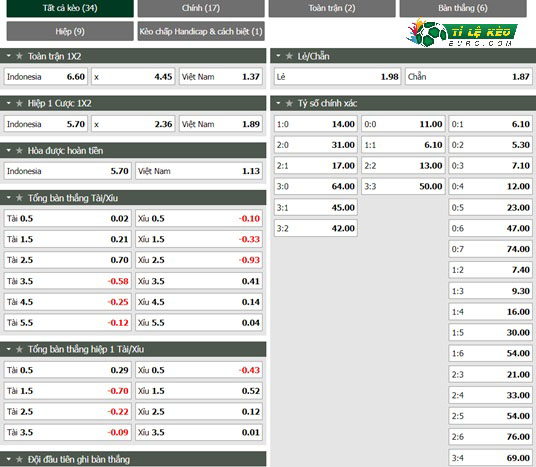
Task: Select Indonesia 5.70 in Hòa được hoàn tiền
Action: (68, 171)
